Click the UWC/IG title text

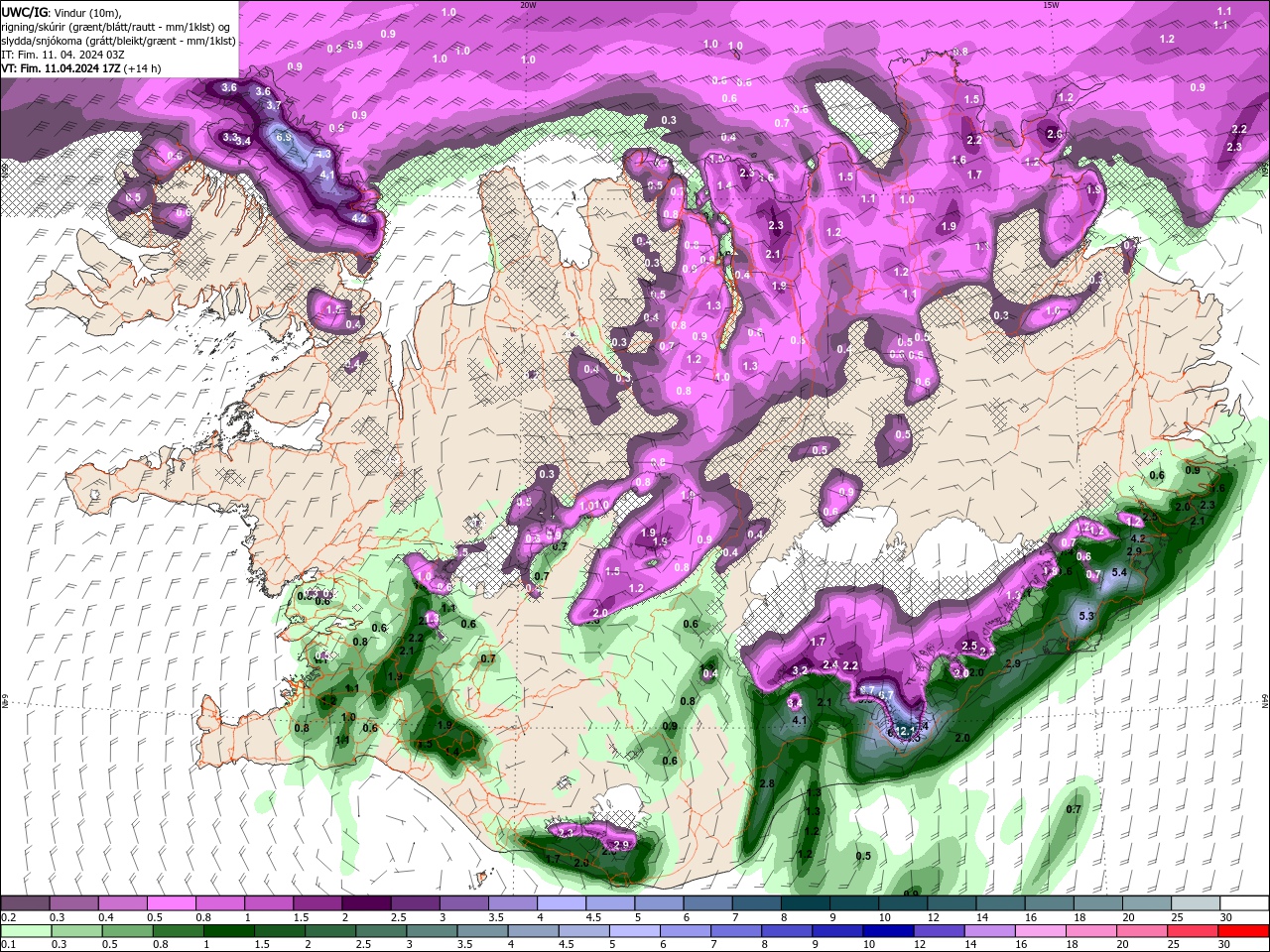tap(25, 11)
